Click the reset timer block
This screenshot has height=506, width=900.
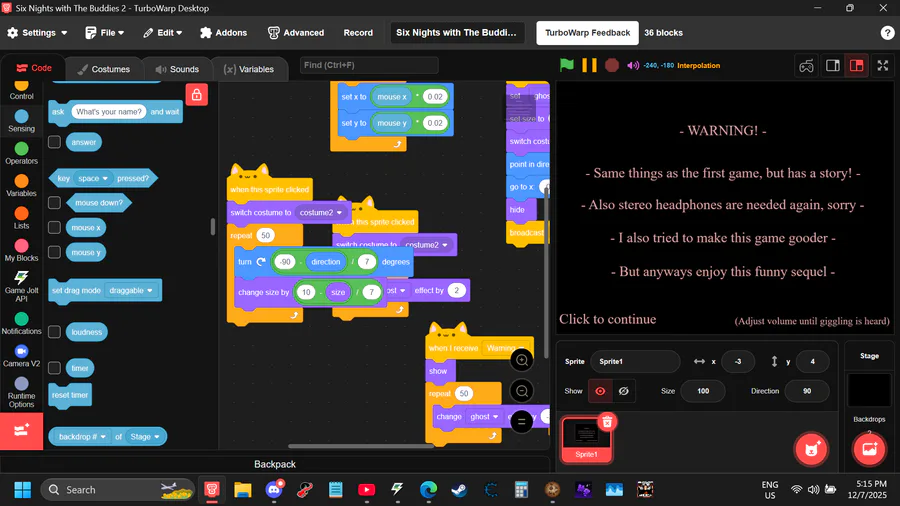pyautogui.click(x=70, y=395)
